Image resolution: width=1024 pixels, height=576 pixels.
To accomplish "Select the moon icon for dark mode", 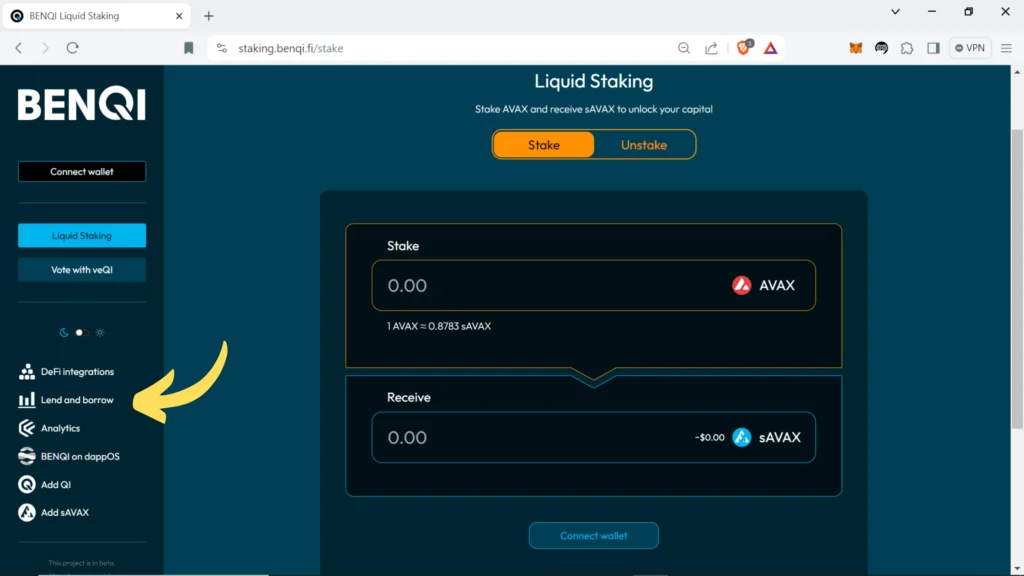I will click(x=64, y=332).
